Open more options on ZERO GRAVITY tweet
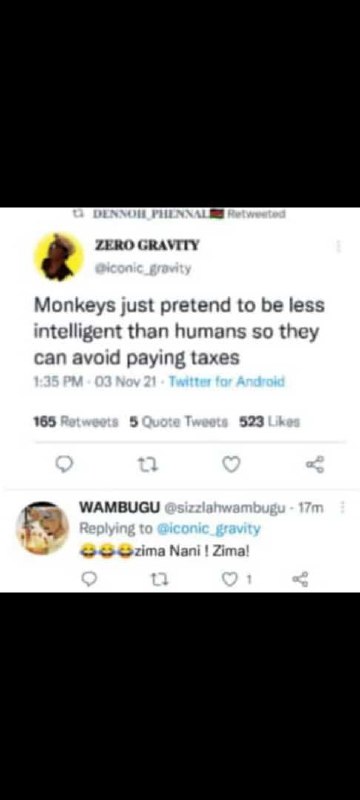The height and width of the screenshot is (800, 360). 338,246
